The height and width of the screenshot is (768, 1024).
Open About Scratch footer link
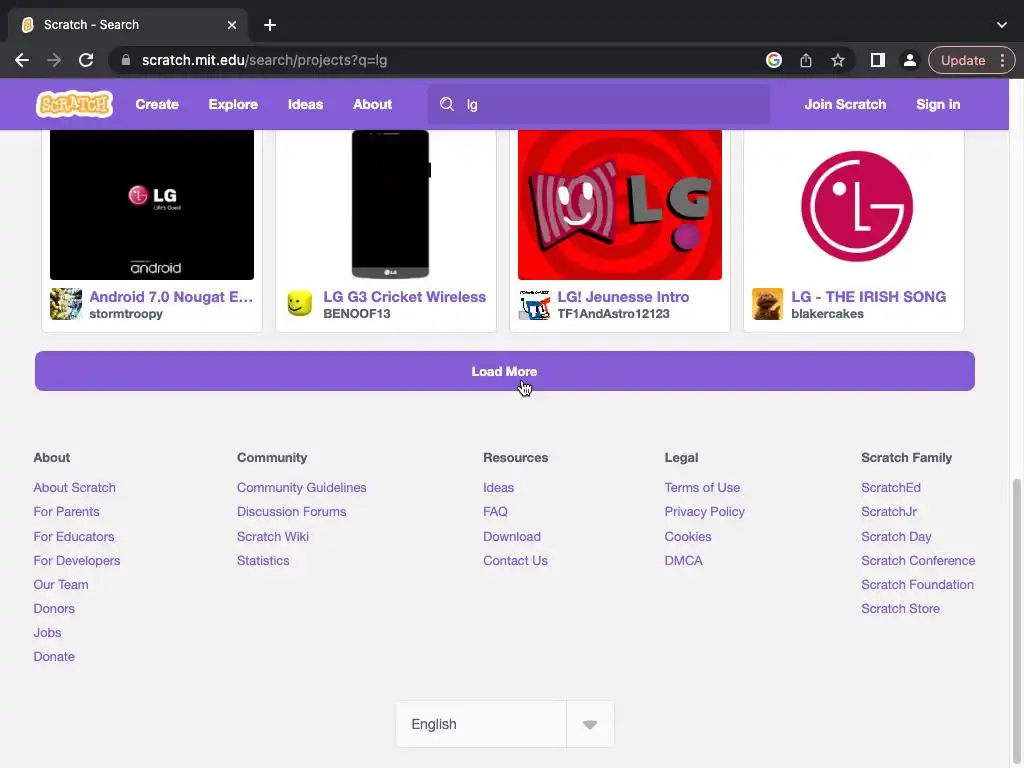coord(74,488)
